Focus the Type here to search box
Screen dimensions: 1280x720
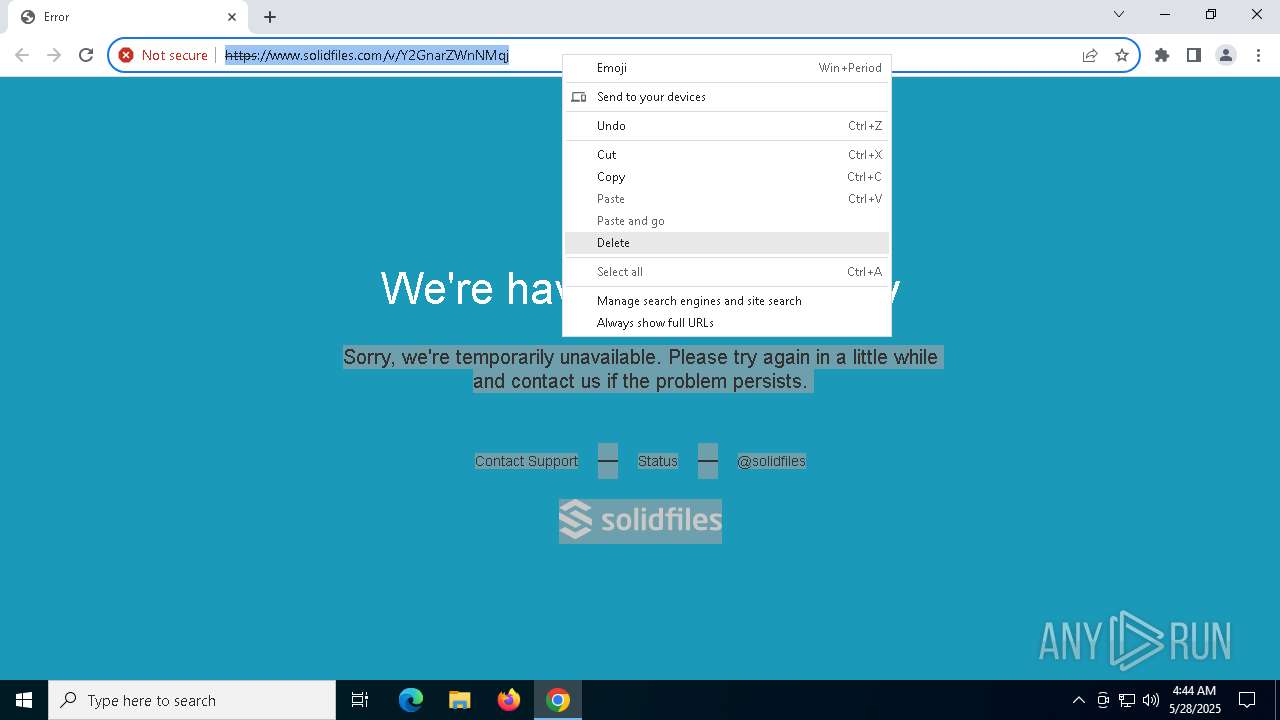tap(192, 700)
